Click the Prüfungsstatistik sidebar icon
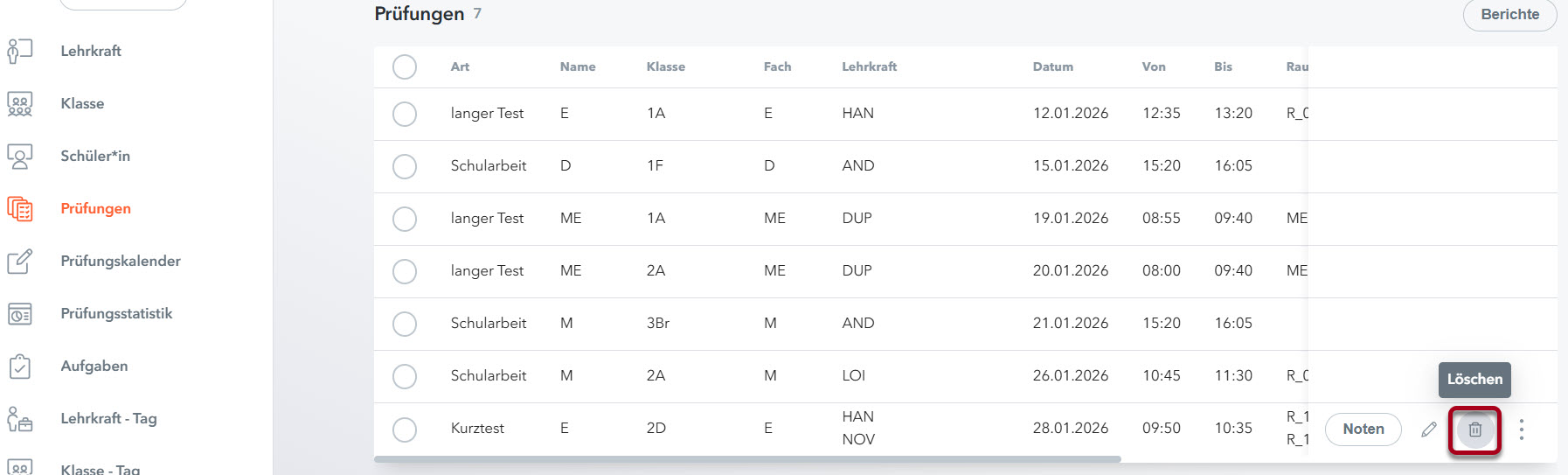Viewport: 1568px width, 475px height. (x=19, y=313)
